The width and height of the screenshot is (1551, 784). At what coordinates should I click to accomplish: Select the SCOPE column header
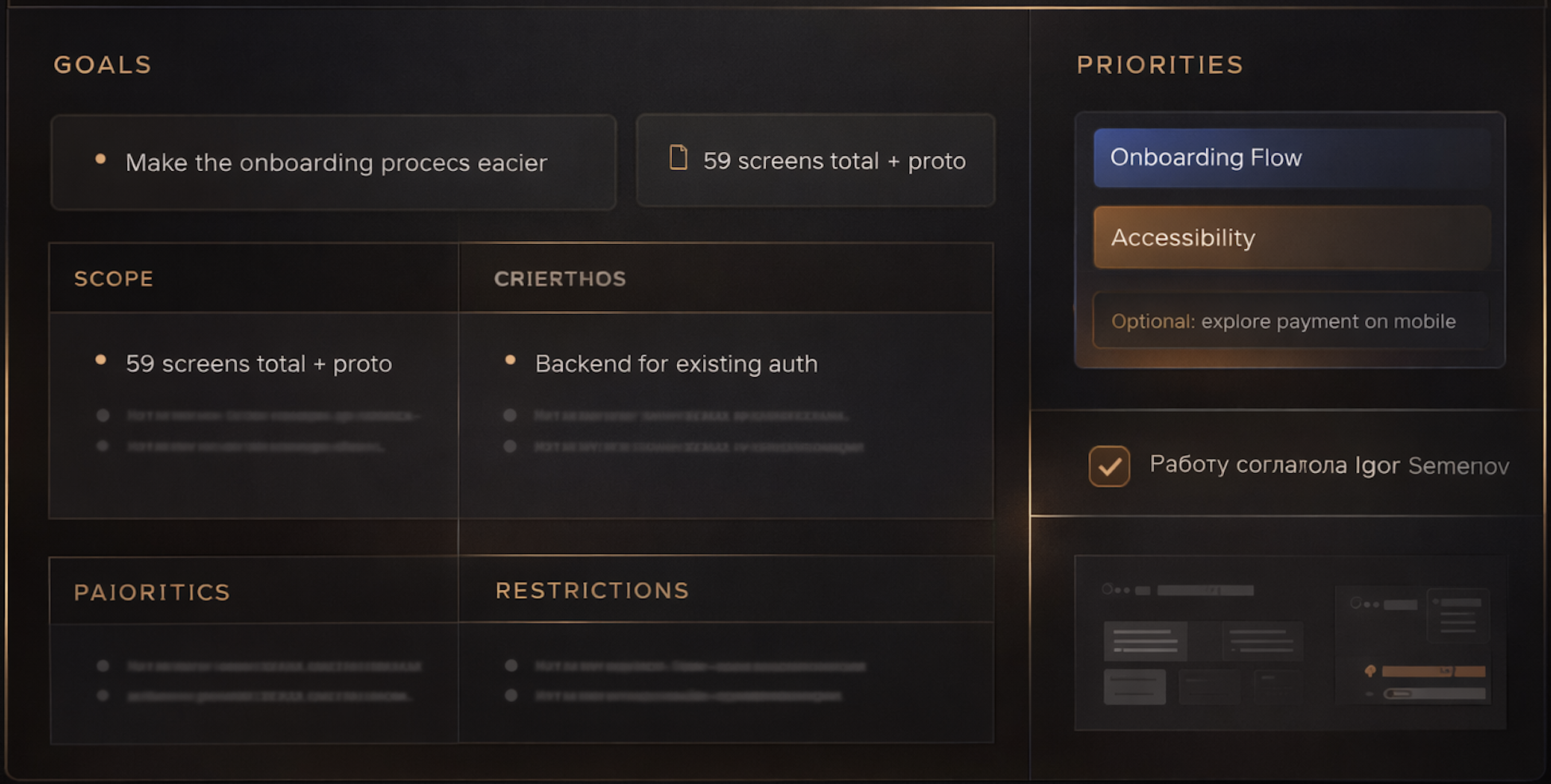click(x=114, y=278)
